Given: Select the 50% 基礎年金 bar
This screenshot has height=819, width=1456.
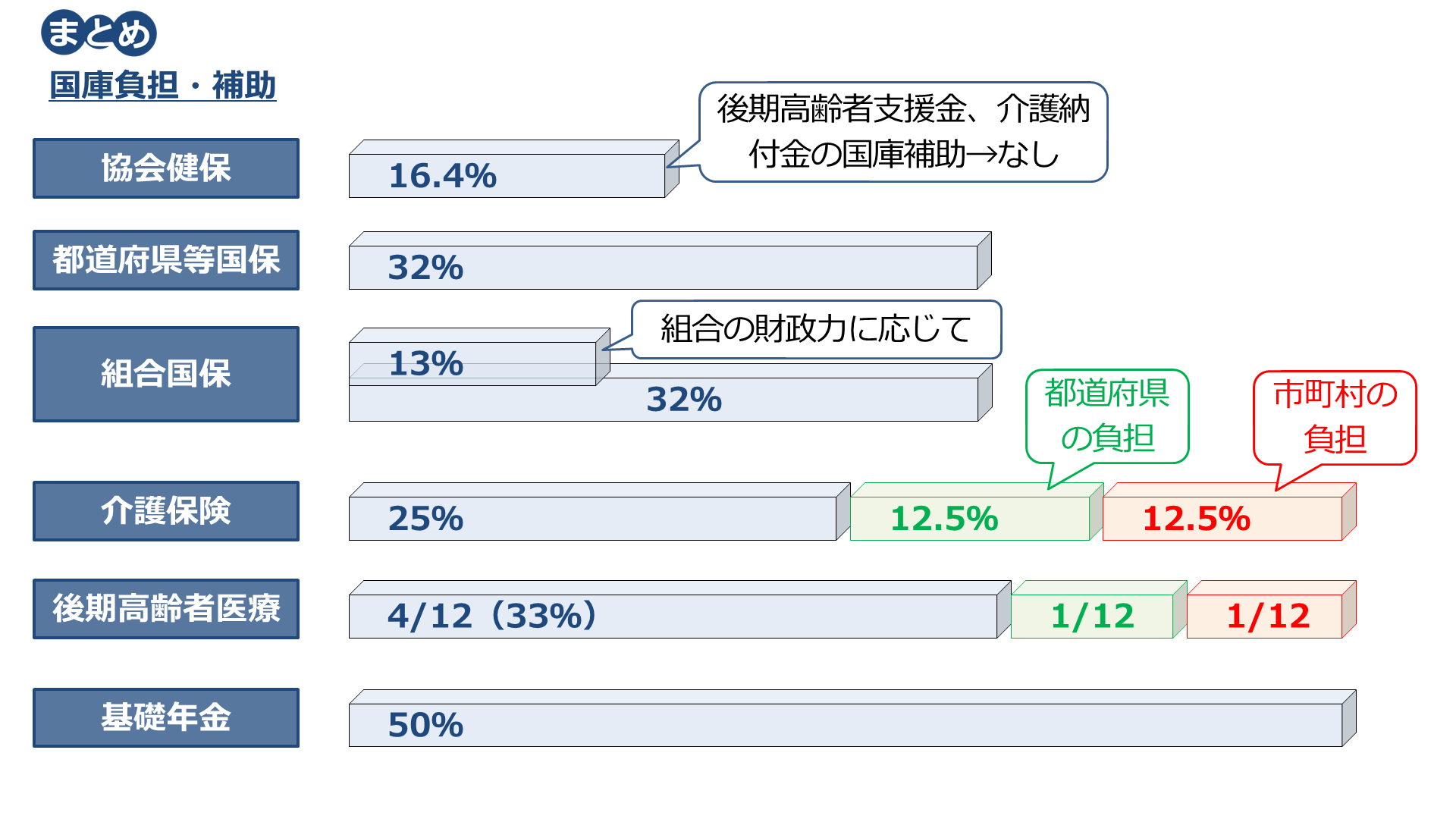Looking at the screenshot, I should (845, 725).
